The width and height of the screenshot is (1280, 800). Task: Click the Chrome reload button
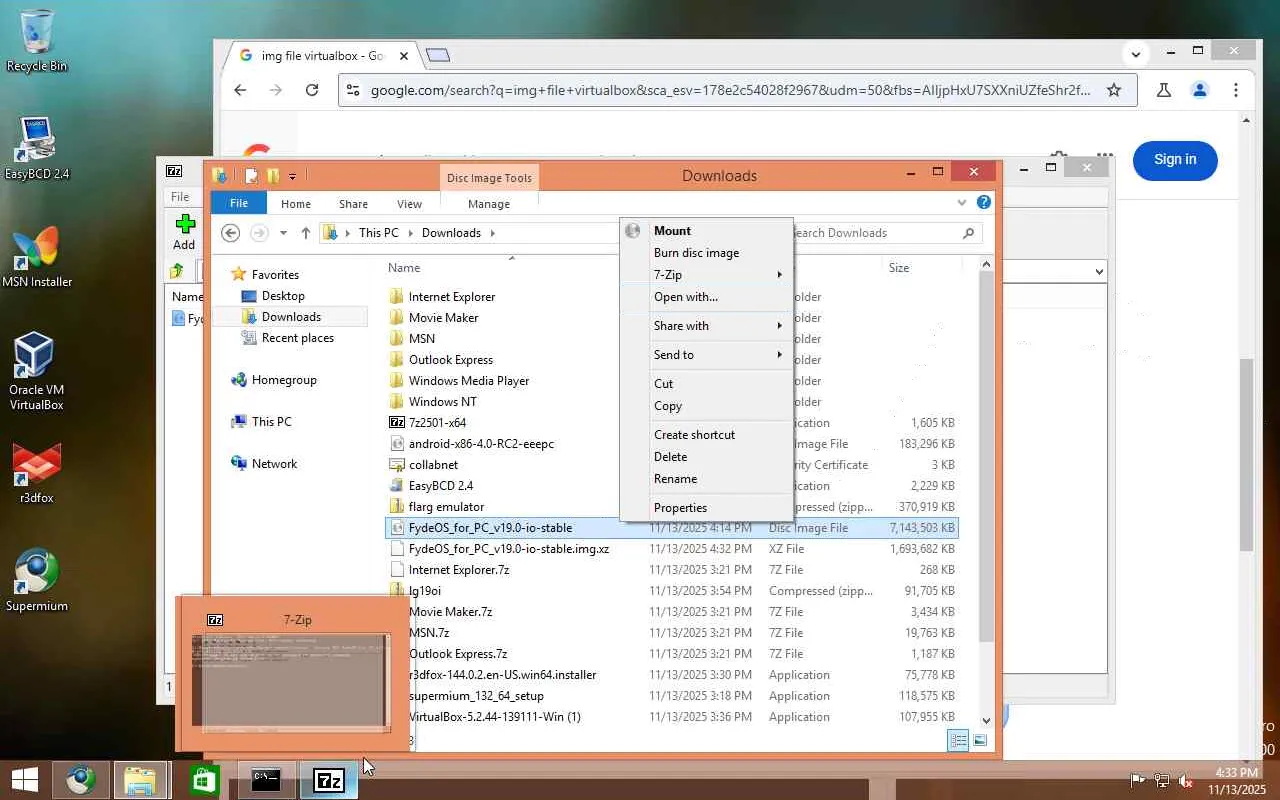tap(312, 90)
